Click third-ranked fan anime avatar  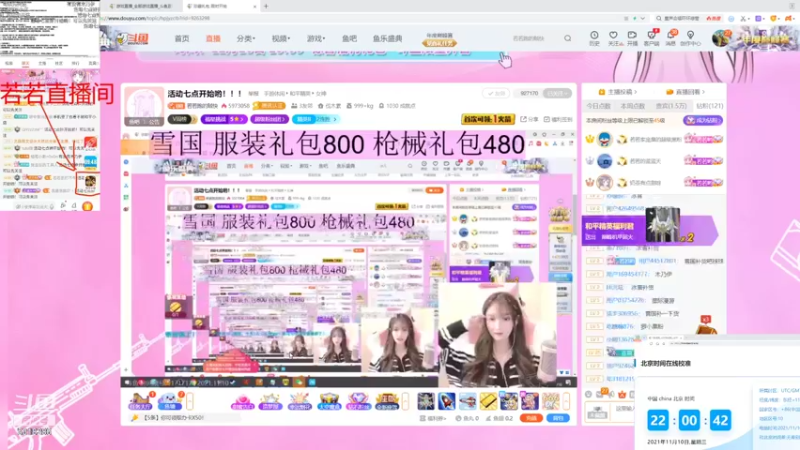(605, 182)
